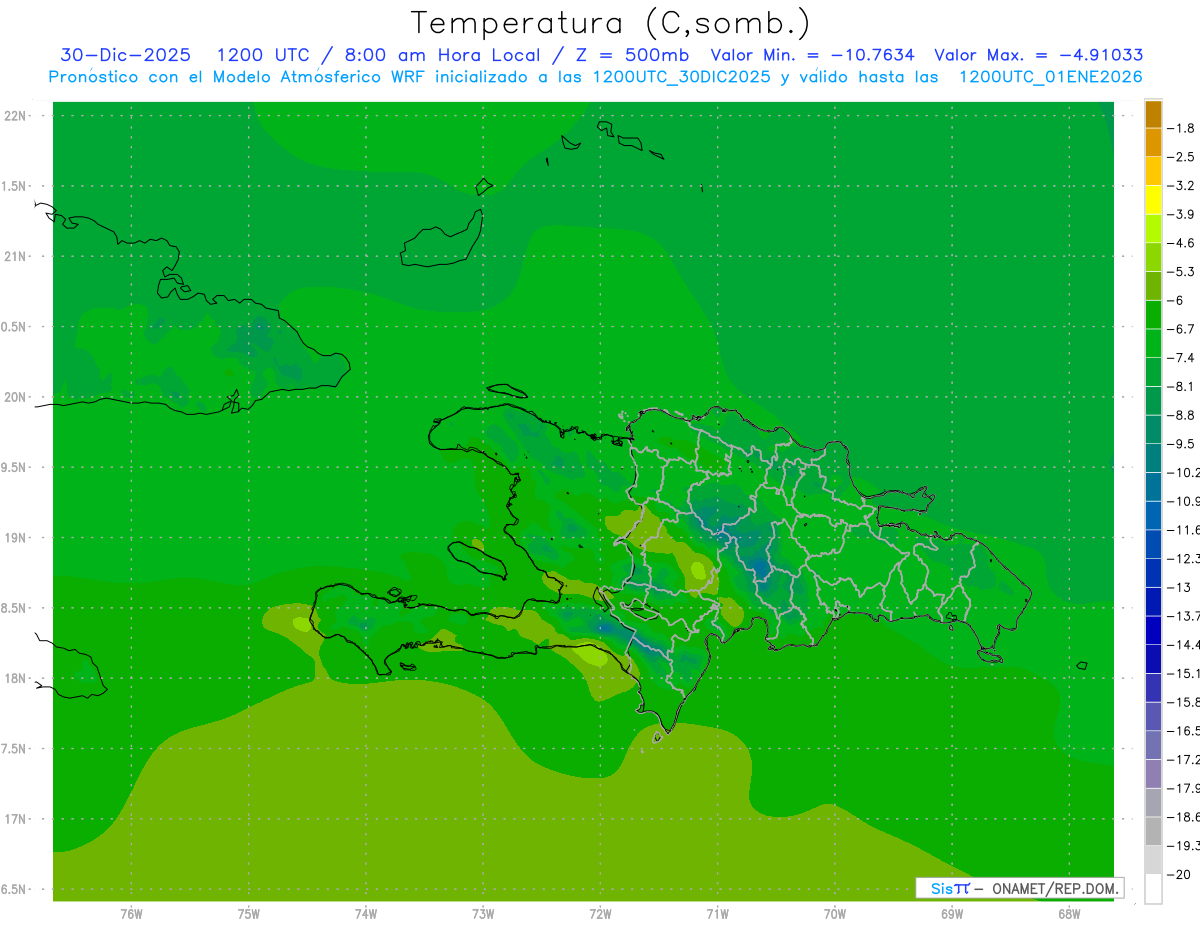Click the dark blue legend swatch above -14.4
The width and height of the screenshot is (1200, 927).
[x=1153, y=630]
